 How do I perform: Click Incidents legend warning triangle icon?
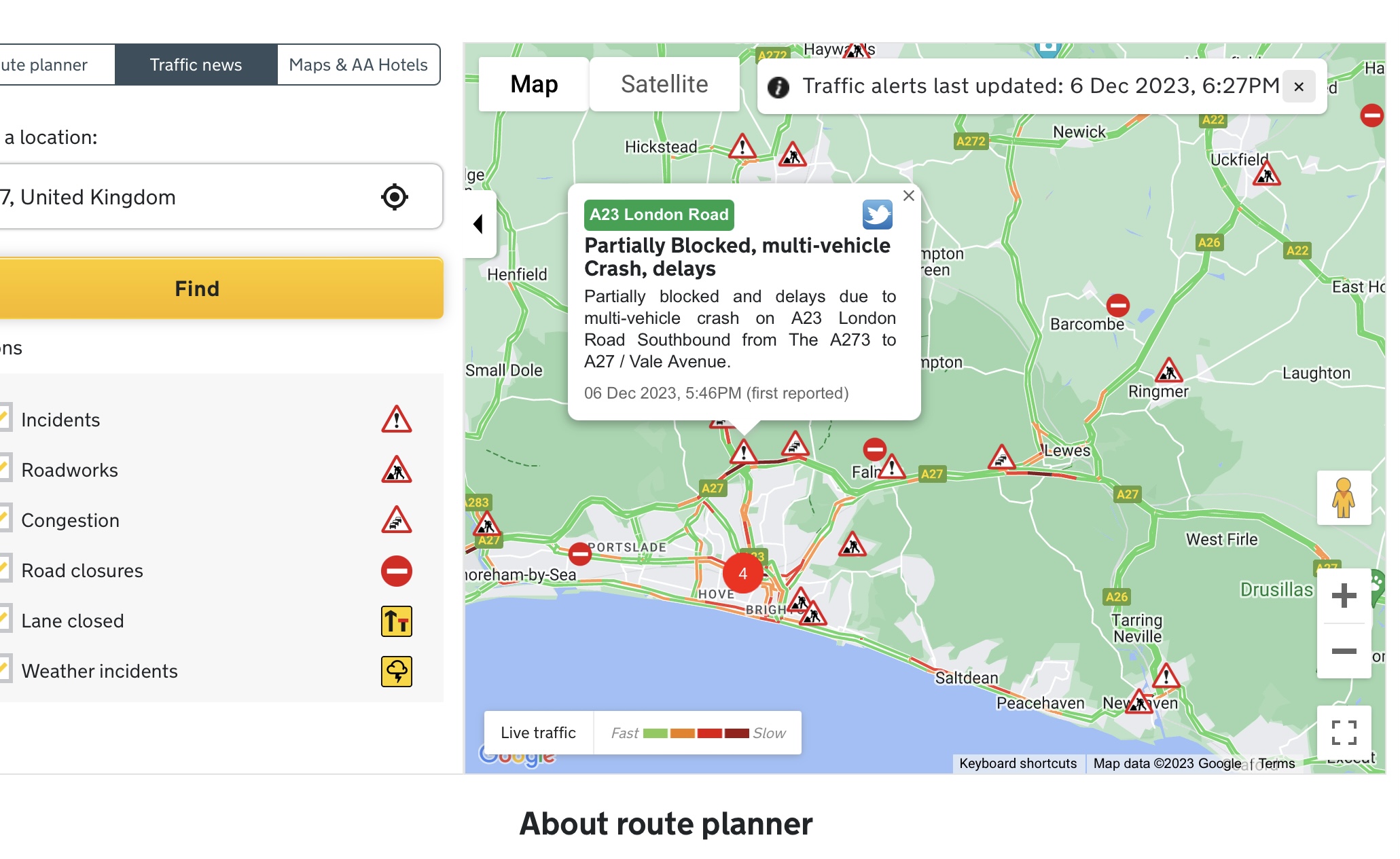(397, 420)
